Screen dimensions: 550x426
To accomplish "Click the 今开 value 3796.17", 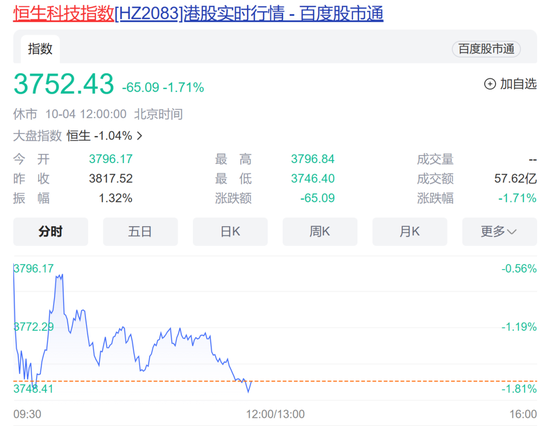I will tap(110, 159).
